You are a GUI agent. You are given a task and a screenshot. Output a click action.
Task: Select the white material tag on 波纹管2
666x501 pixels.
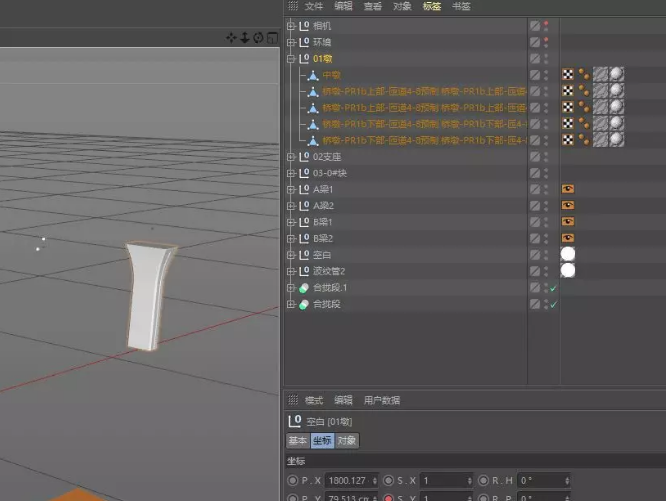pos(568,270)
